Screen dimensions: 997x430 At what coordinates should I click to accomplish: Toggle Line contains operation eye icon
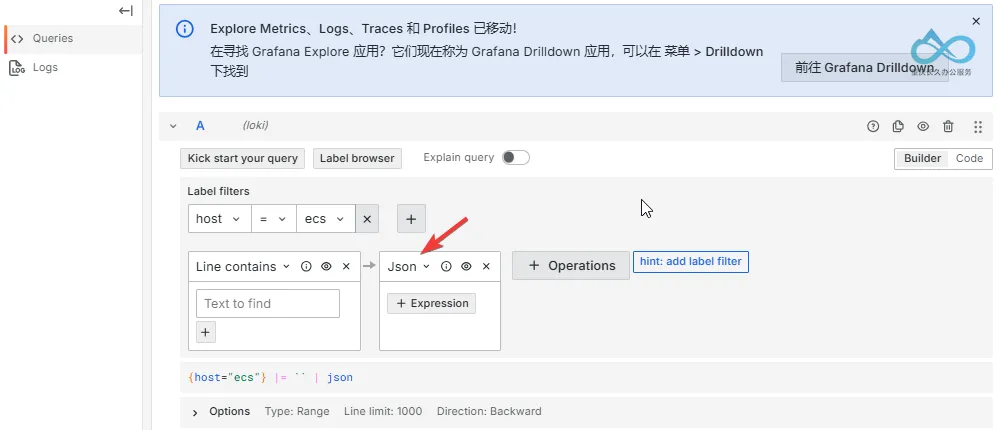tap(326, 267)
